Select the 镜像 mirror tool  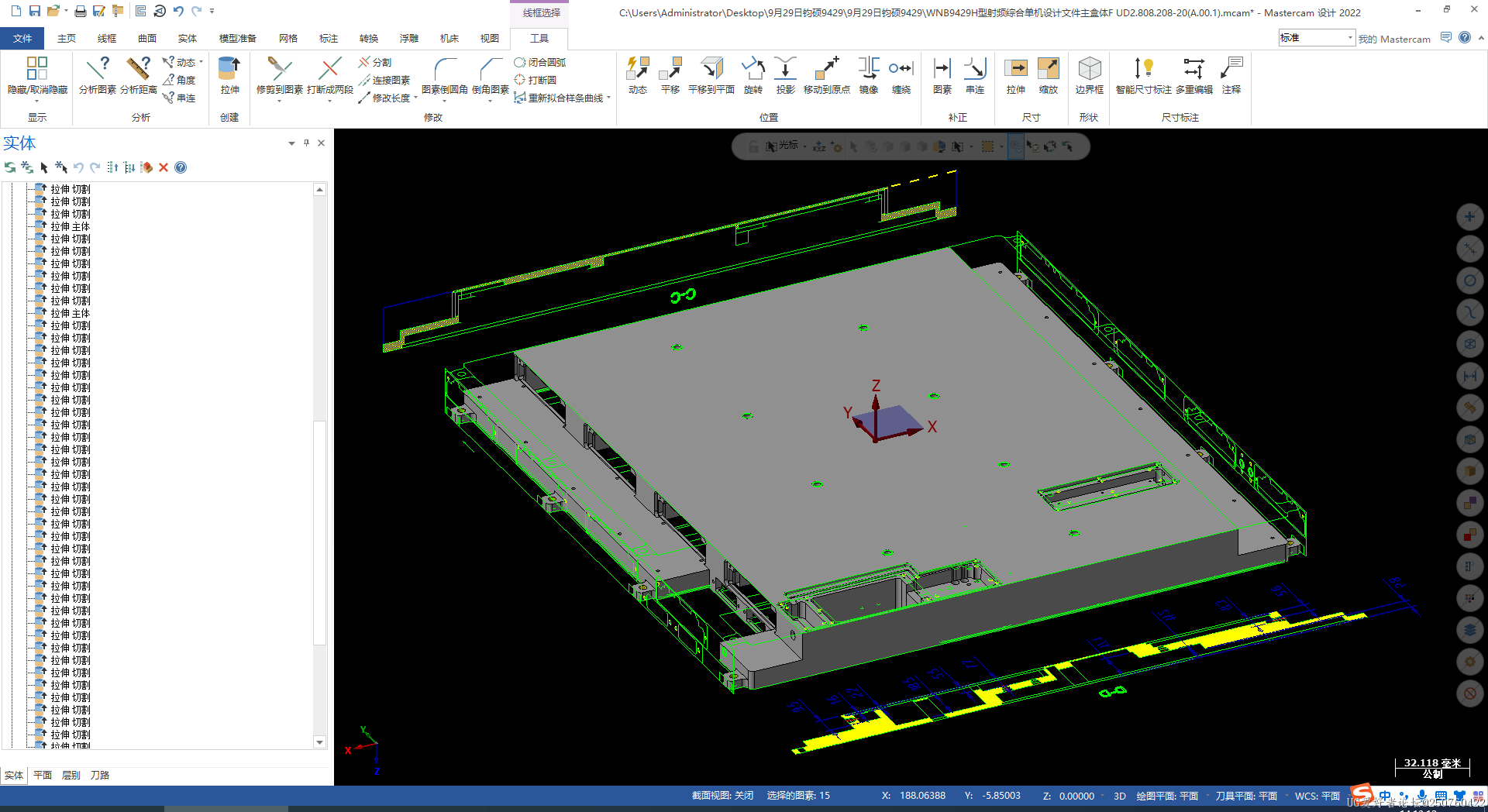869,76
